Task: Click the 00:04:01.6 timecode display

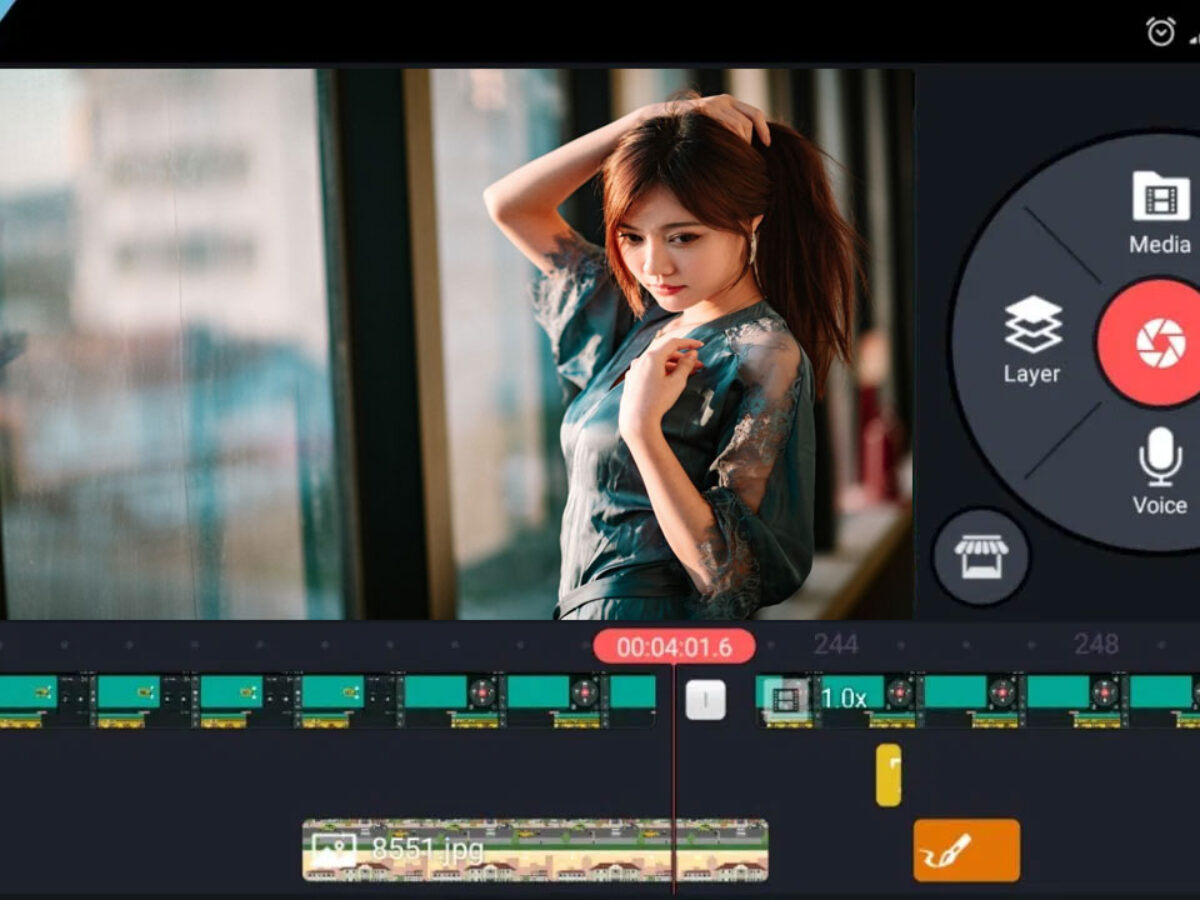Action: coord(675,647)
